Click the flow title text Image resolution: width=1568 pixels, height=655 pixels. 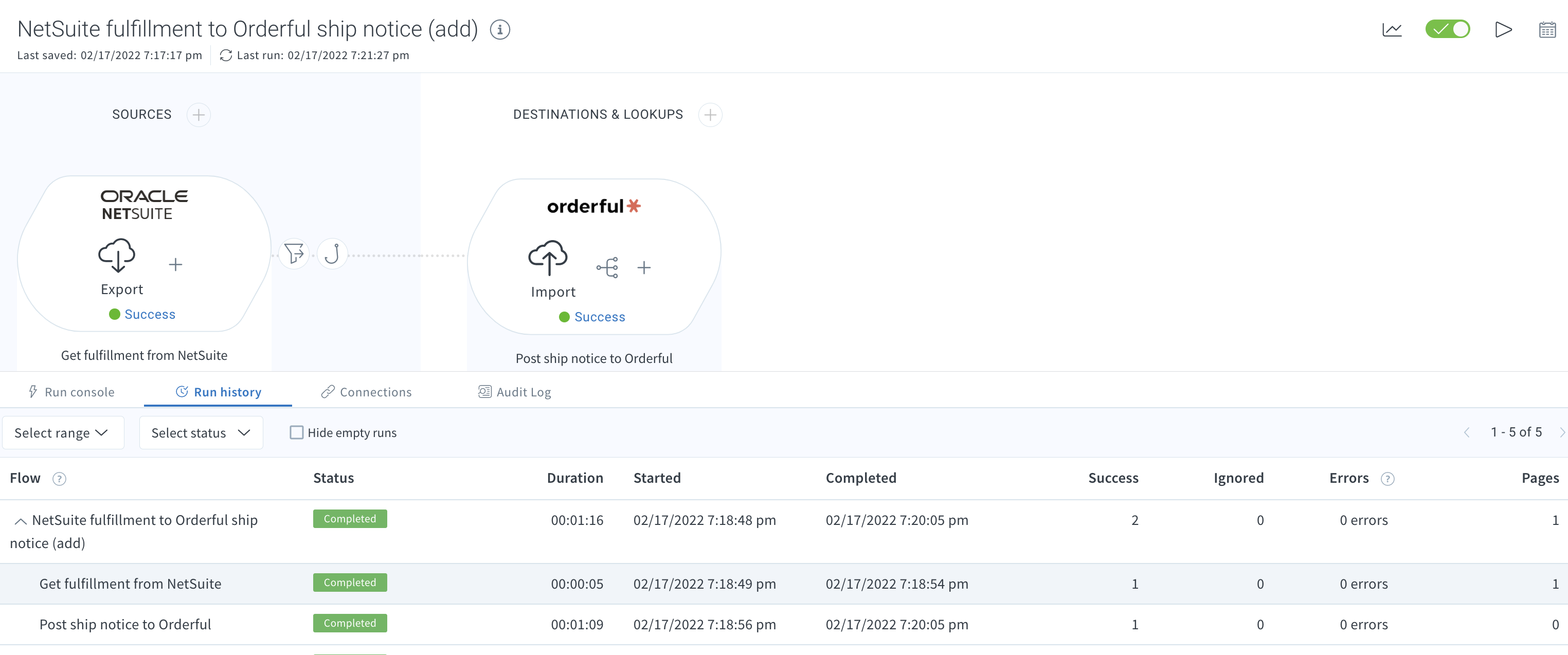(248, 29)
